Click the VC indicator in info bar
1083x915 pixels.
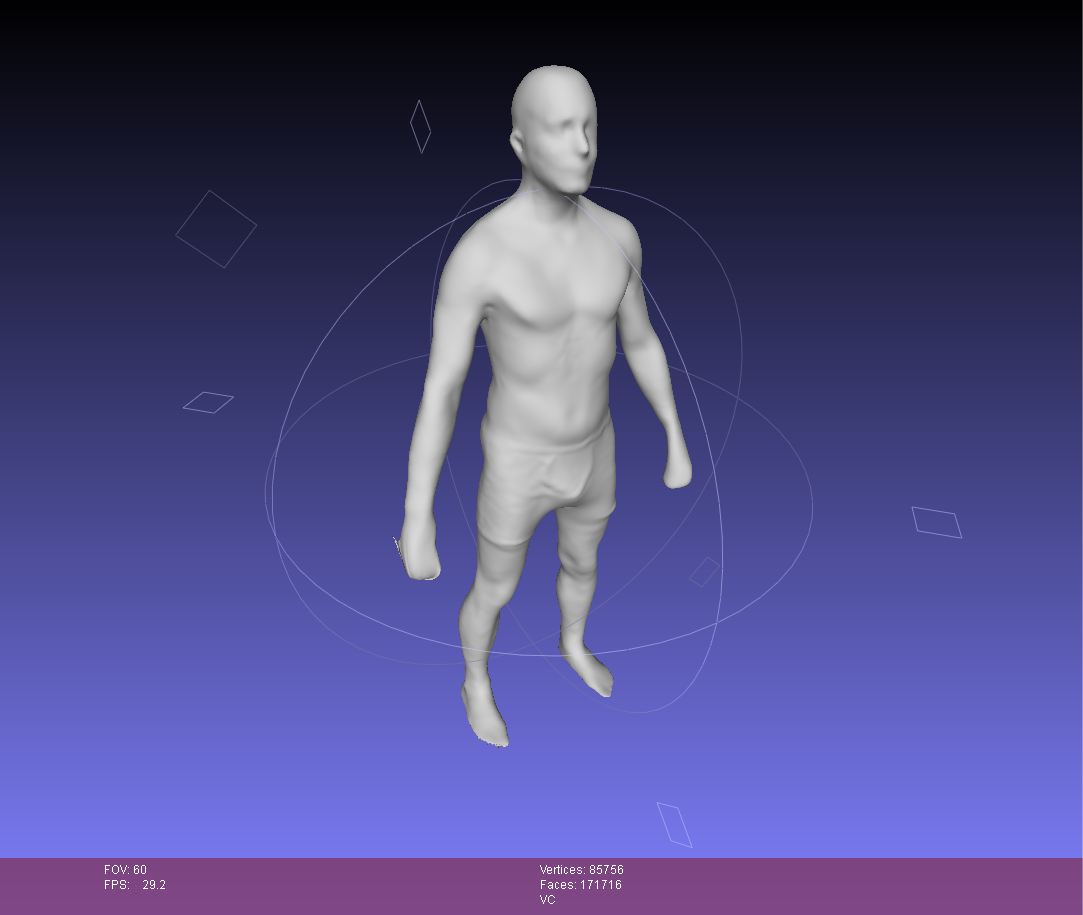click(x=547, y=900)
